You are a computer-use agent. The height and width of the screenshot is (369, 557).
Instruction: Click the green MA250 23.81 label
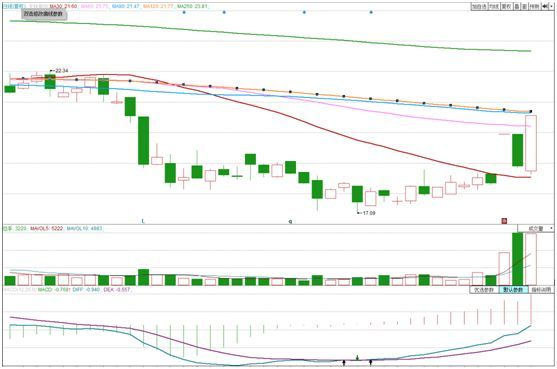point(192,6)
